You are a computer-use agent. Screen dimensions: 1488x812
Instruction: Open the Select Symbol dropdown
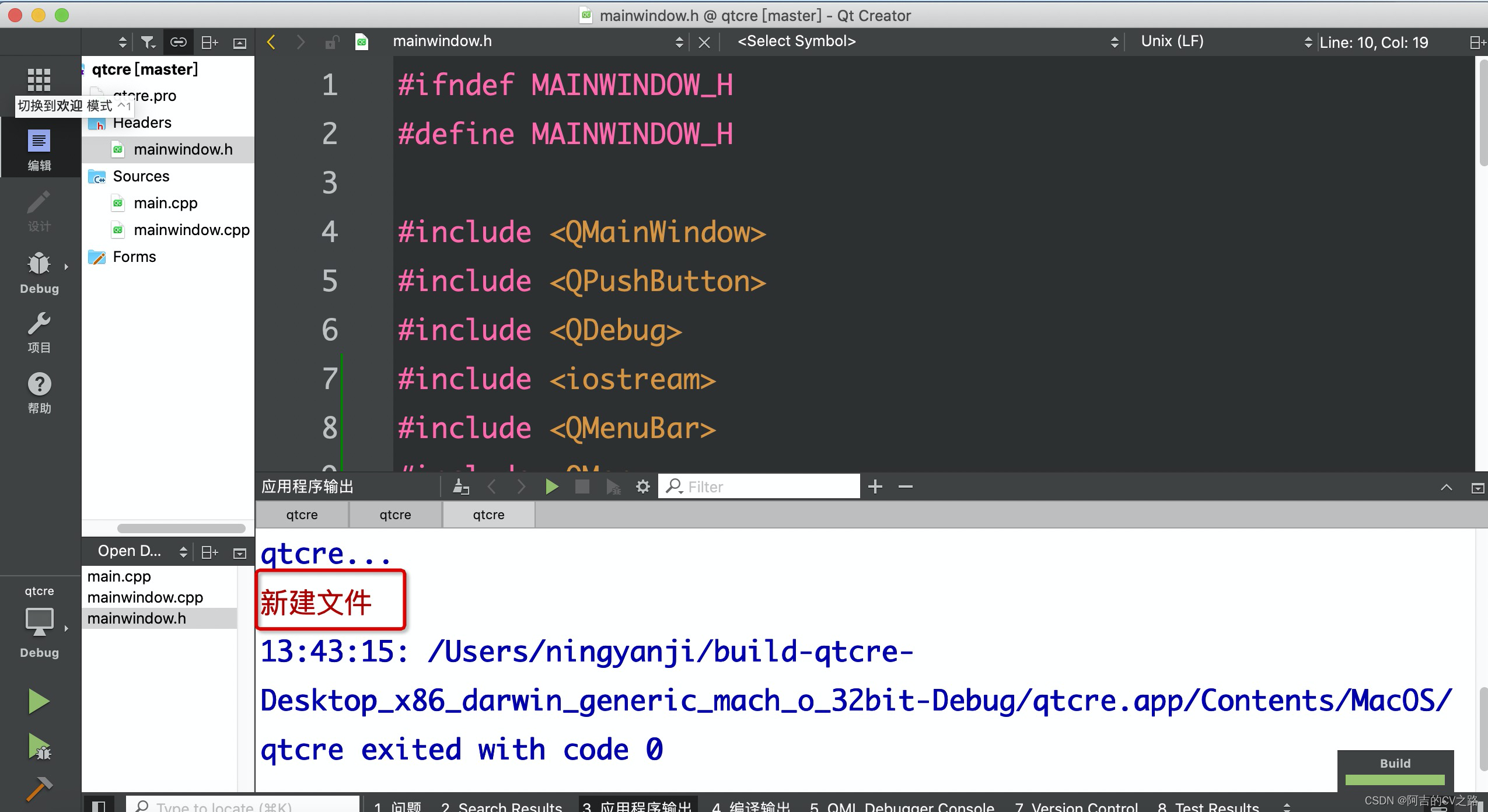[x=928, y=41]
